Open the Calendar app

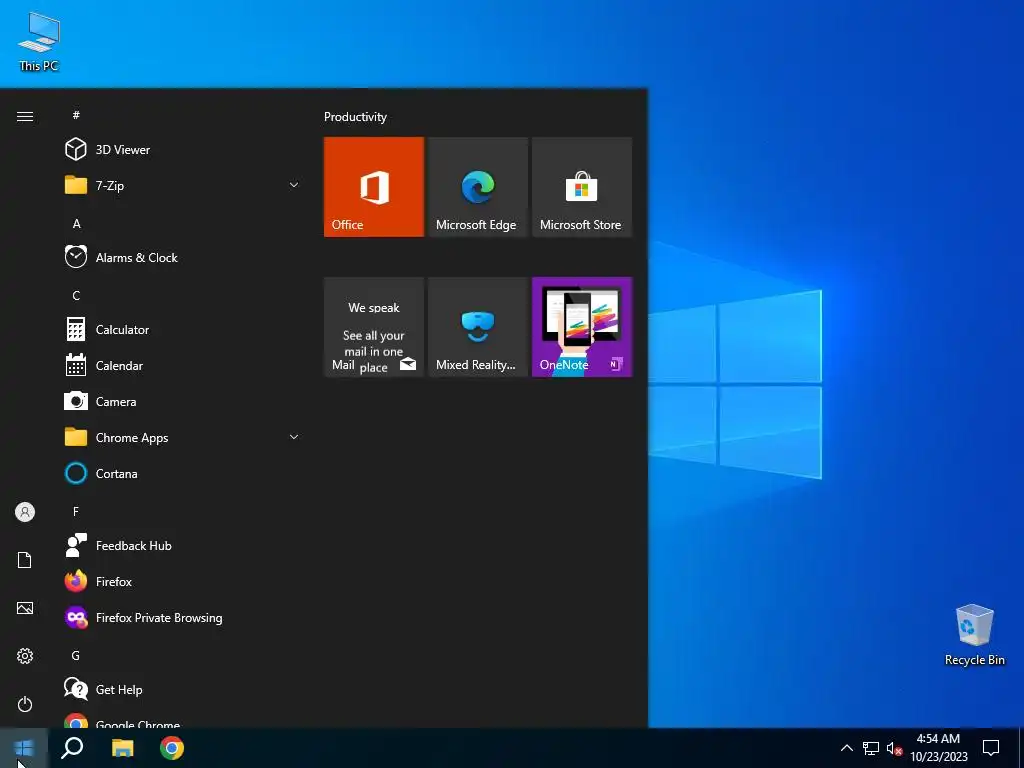(x=183, y=366)
